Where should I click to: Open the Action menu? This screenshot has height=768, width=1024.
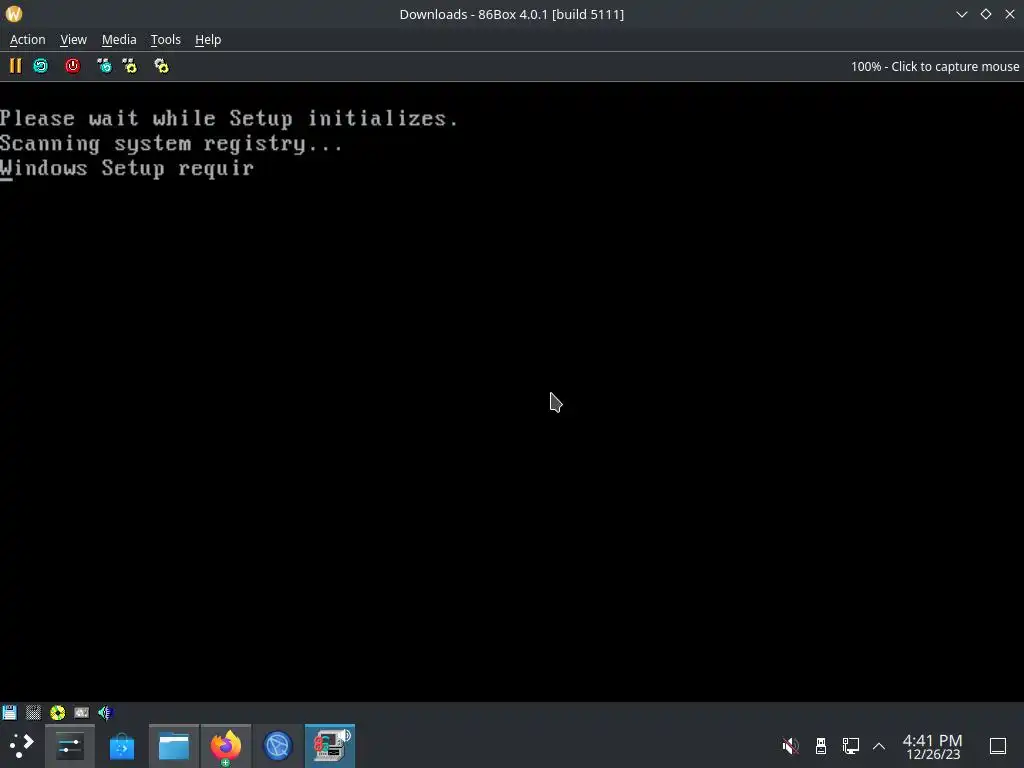tap(27, 40)
